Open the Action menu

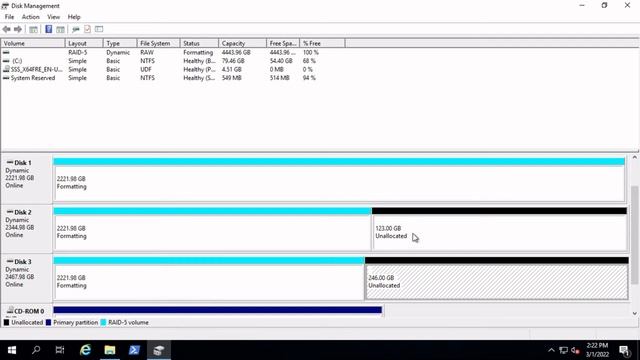[x=31, y=17]
